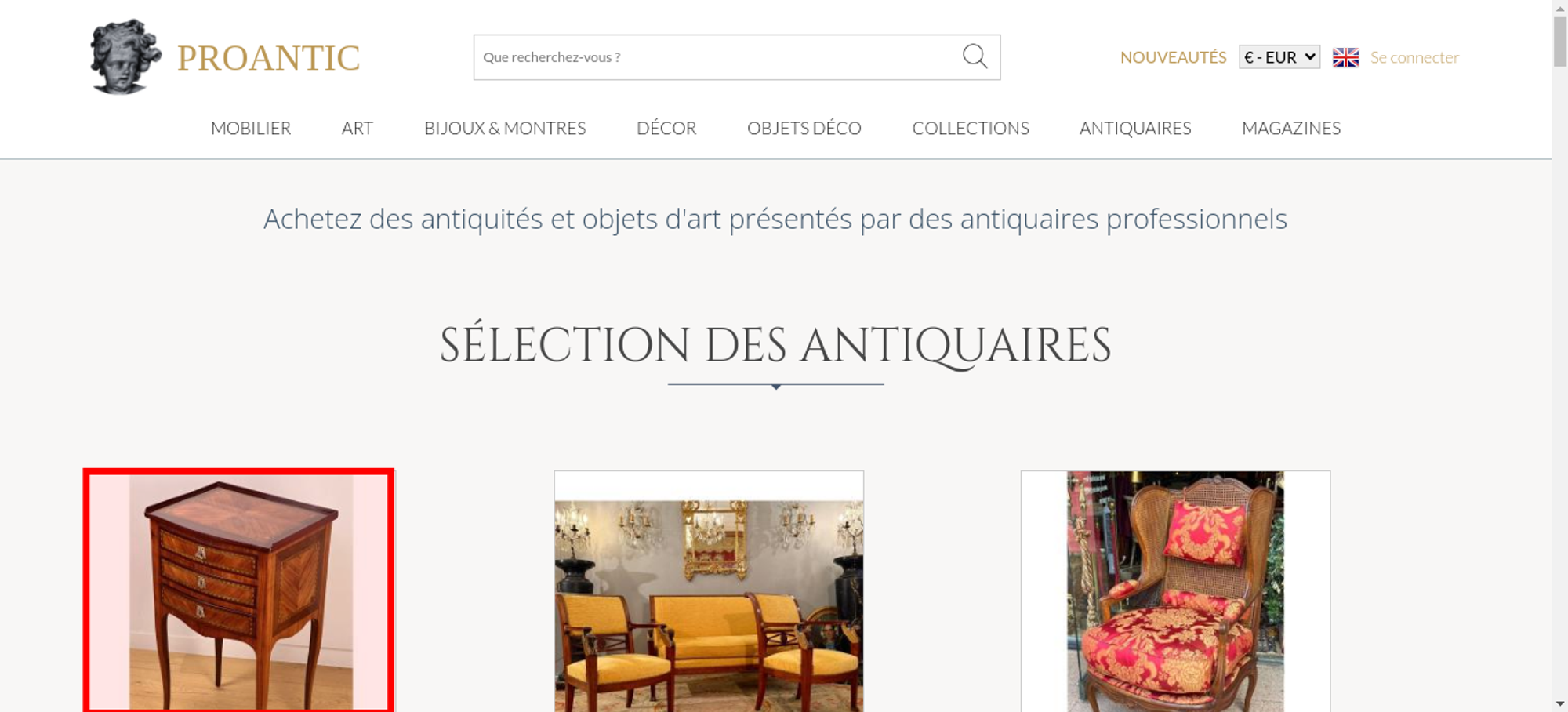Open the marquetry bedside table thumbnail
This screenshot has width=1568, height=712.
(239, 591)
